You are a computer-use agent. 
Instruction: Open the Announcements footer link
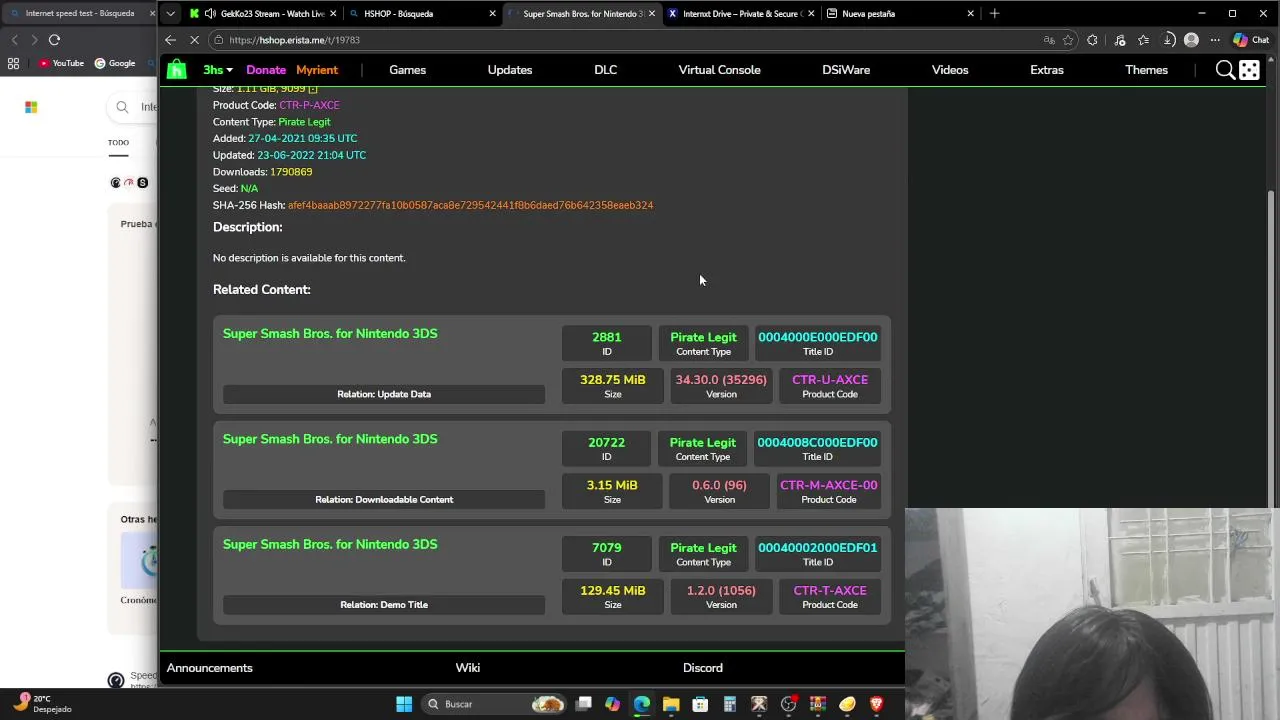click(x=210, y=668)
